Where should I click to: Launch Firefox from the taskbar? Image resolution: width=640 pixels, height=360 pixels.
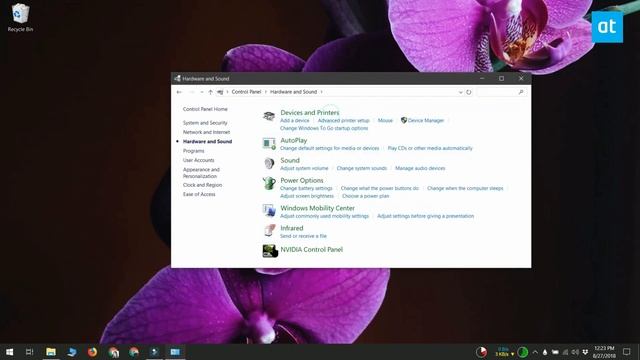(92, 352)
